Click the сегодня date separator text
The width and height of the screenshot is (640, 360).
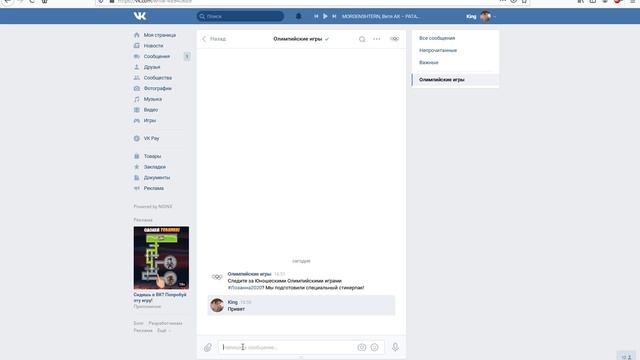[301, 261]
